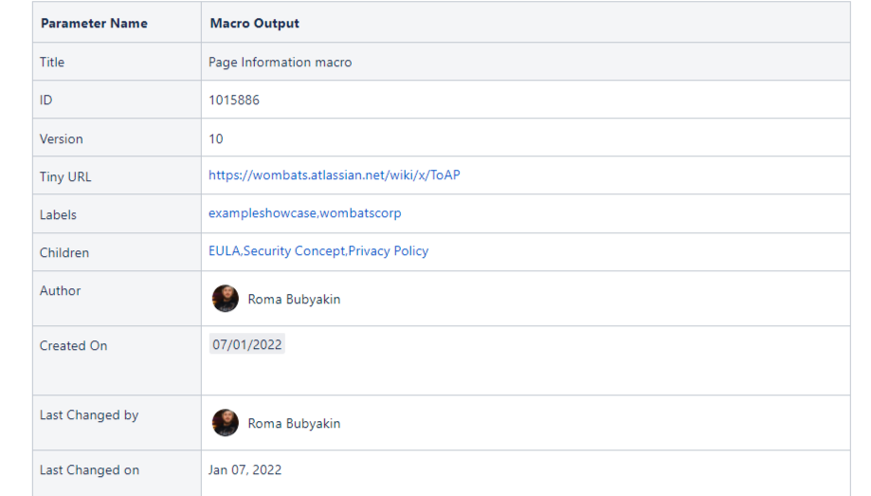The height and width of the screenshot is (496, 871).
Task: Click the Last Changed by avatar picture
Action: (x=225, y=422)
